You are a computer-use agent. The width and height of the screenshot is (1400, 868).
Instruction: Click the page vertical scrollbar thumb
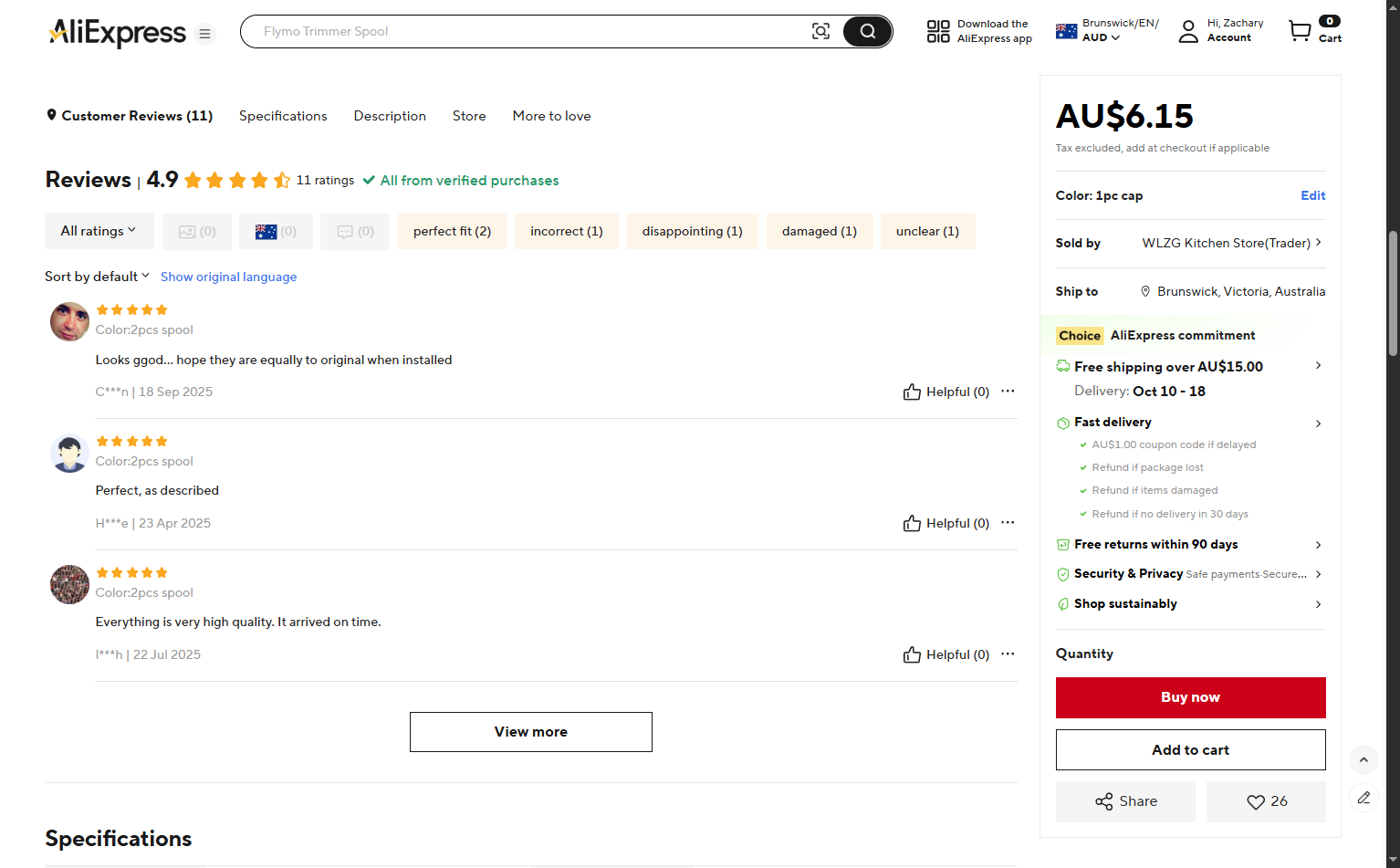1393,293
